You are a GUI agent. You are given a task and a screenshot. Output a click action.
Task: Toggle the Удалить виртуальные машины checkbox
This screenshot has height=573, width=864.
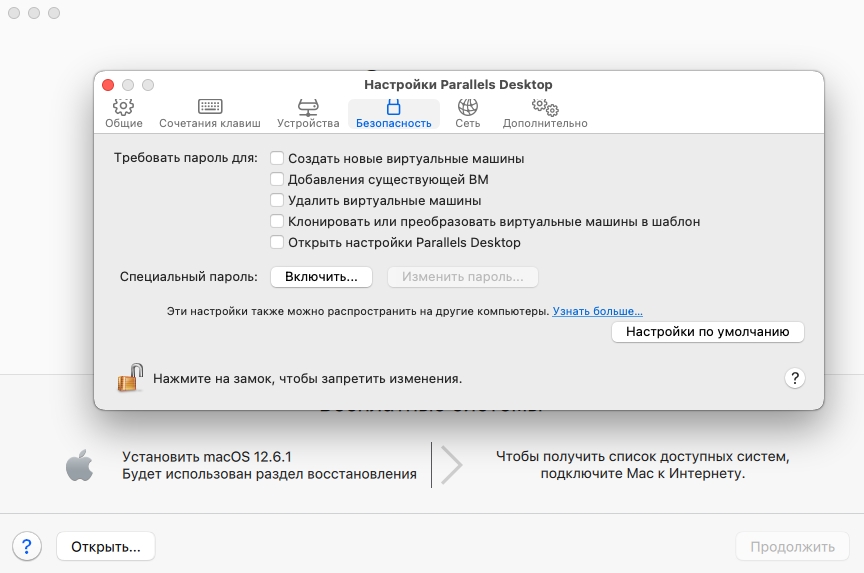tap(277, 200)
